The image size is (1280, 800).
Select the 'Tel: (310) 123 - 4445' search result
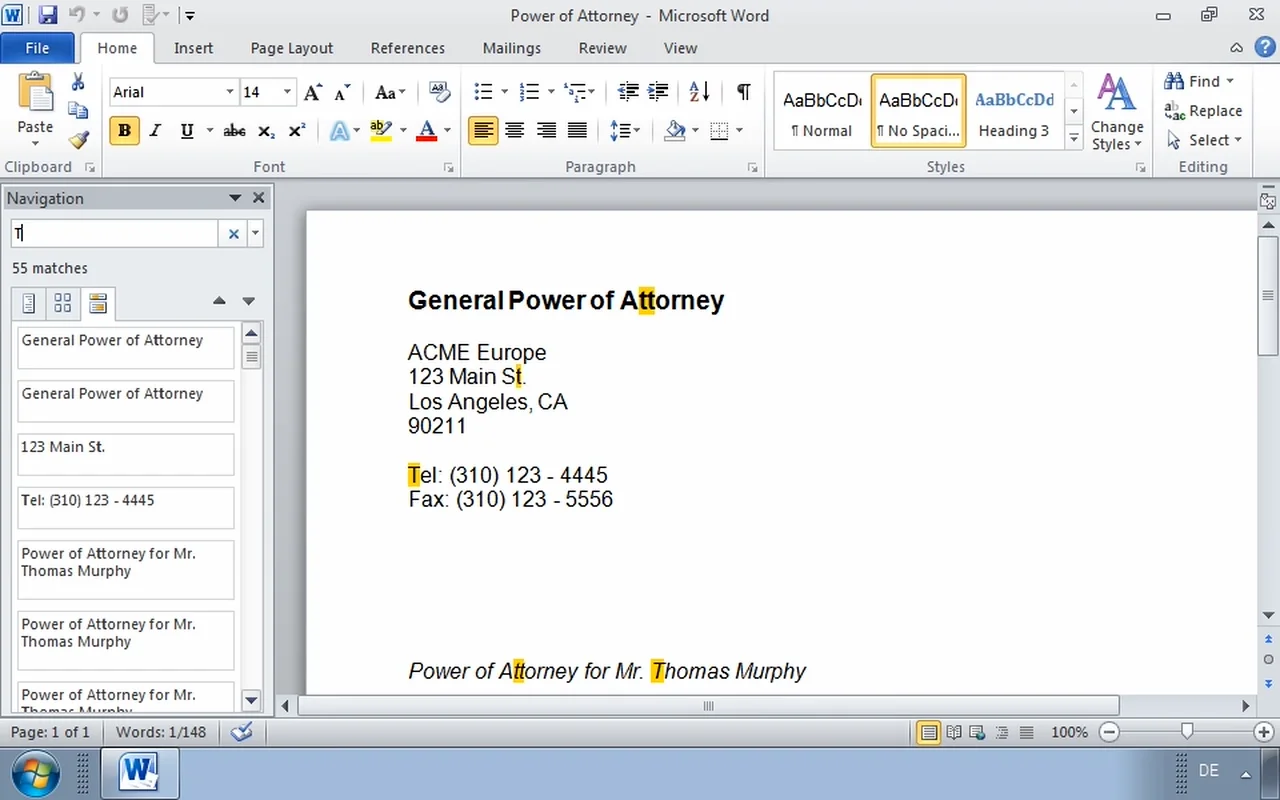tap(125, 507)
